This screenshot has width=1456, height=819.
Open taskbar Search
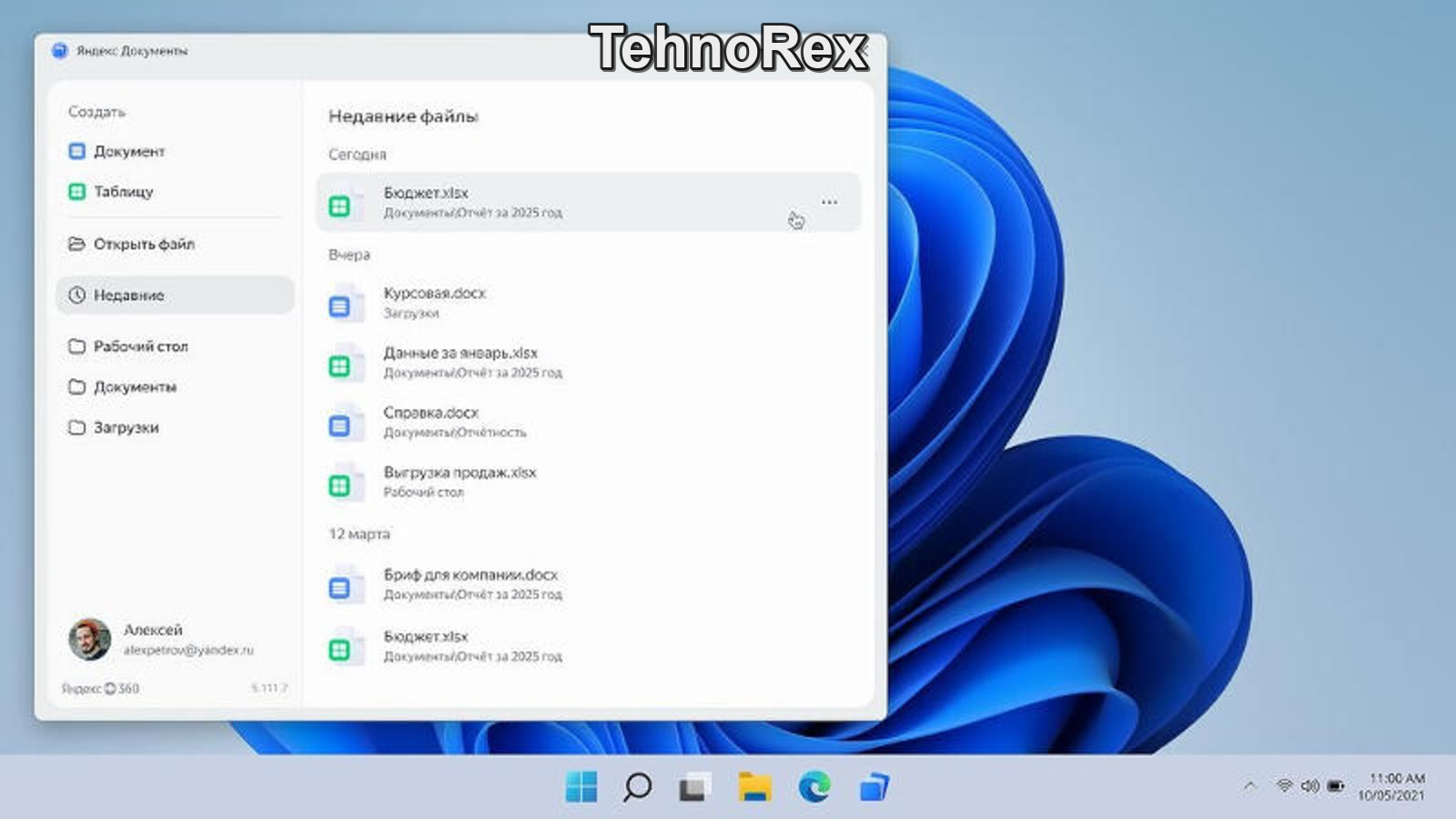(x=637, y=786)
